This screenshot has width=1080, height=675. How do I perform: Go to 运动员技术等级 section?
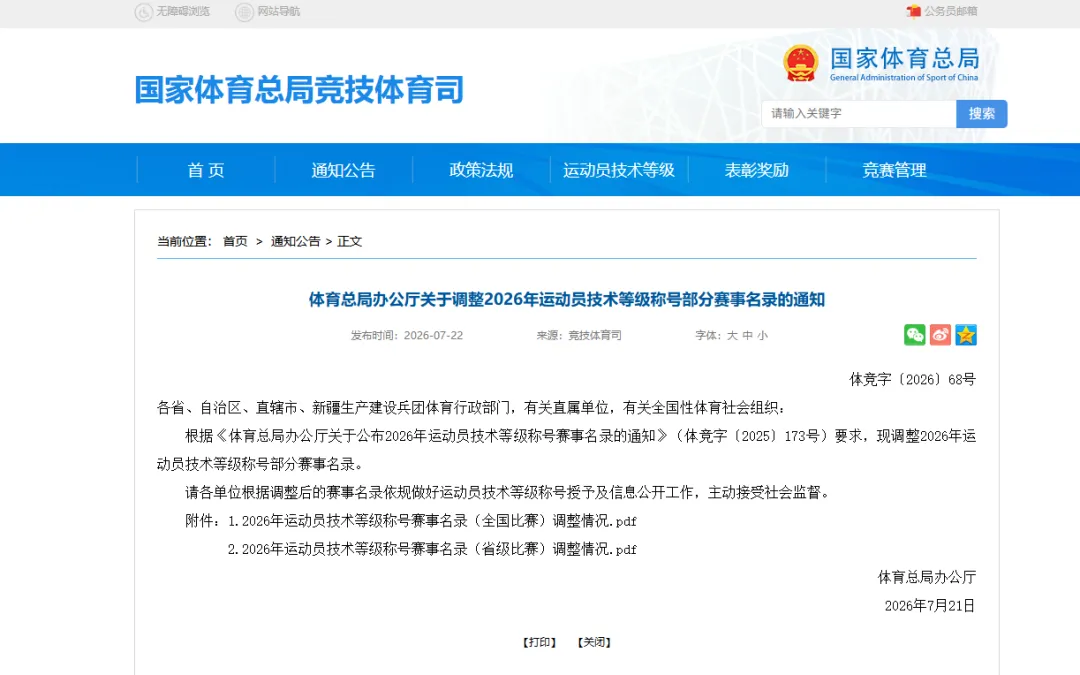click(619, 170)
